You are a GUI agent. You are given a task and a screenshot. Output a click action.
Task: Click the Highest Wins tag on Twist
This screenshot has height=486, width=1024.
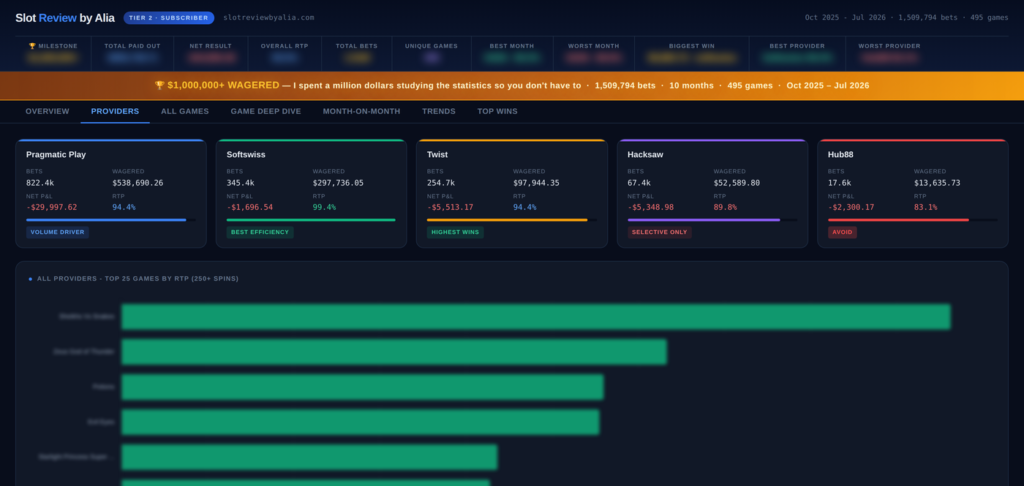[x=455, y=232]
